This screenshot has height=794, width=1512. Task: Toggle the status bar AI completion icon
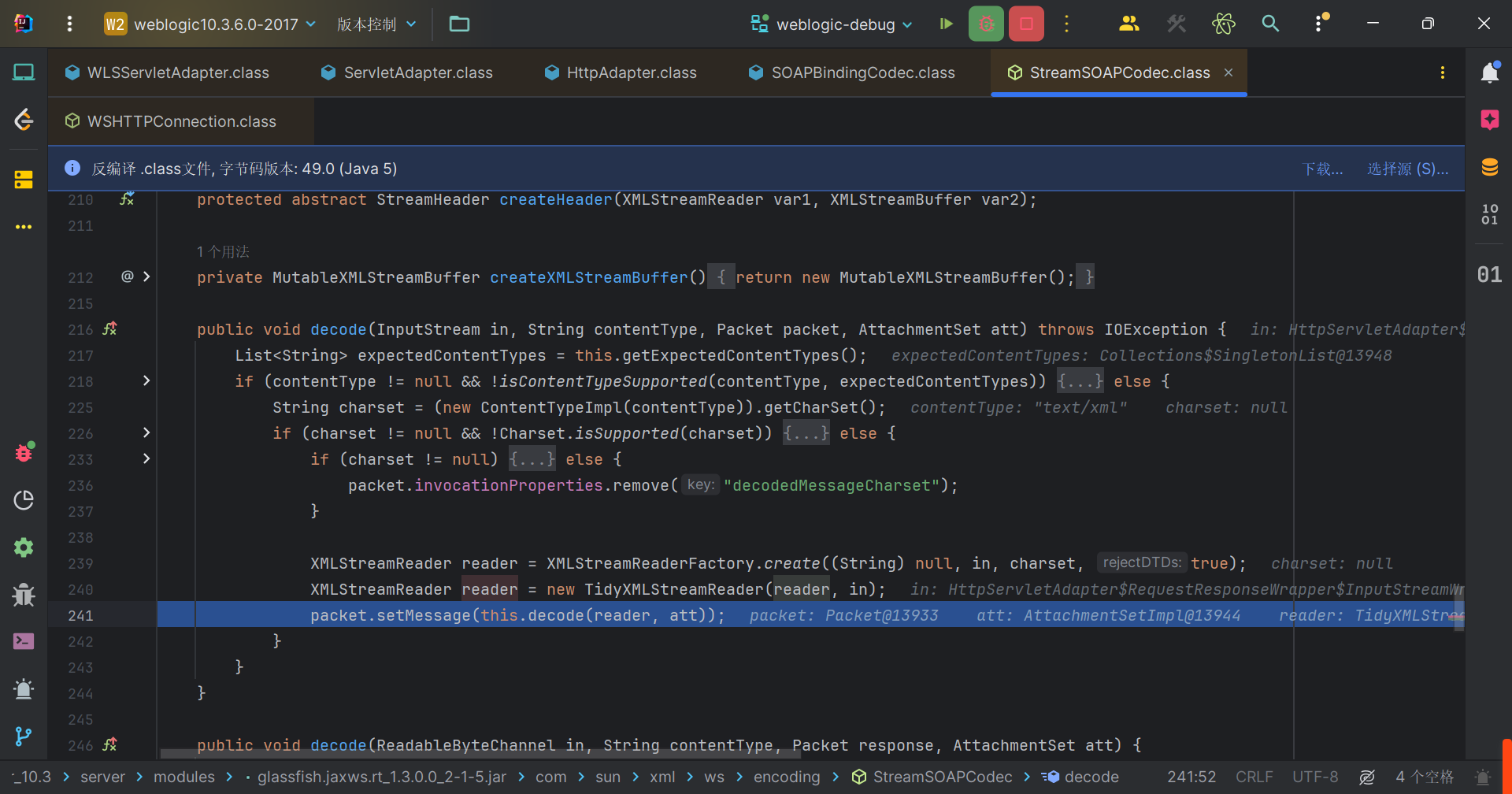[x=1367, y=777]
